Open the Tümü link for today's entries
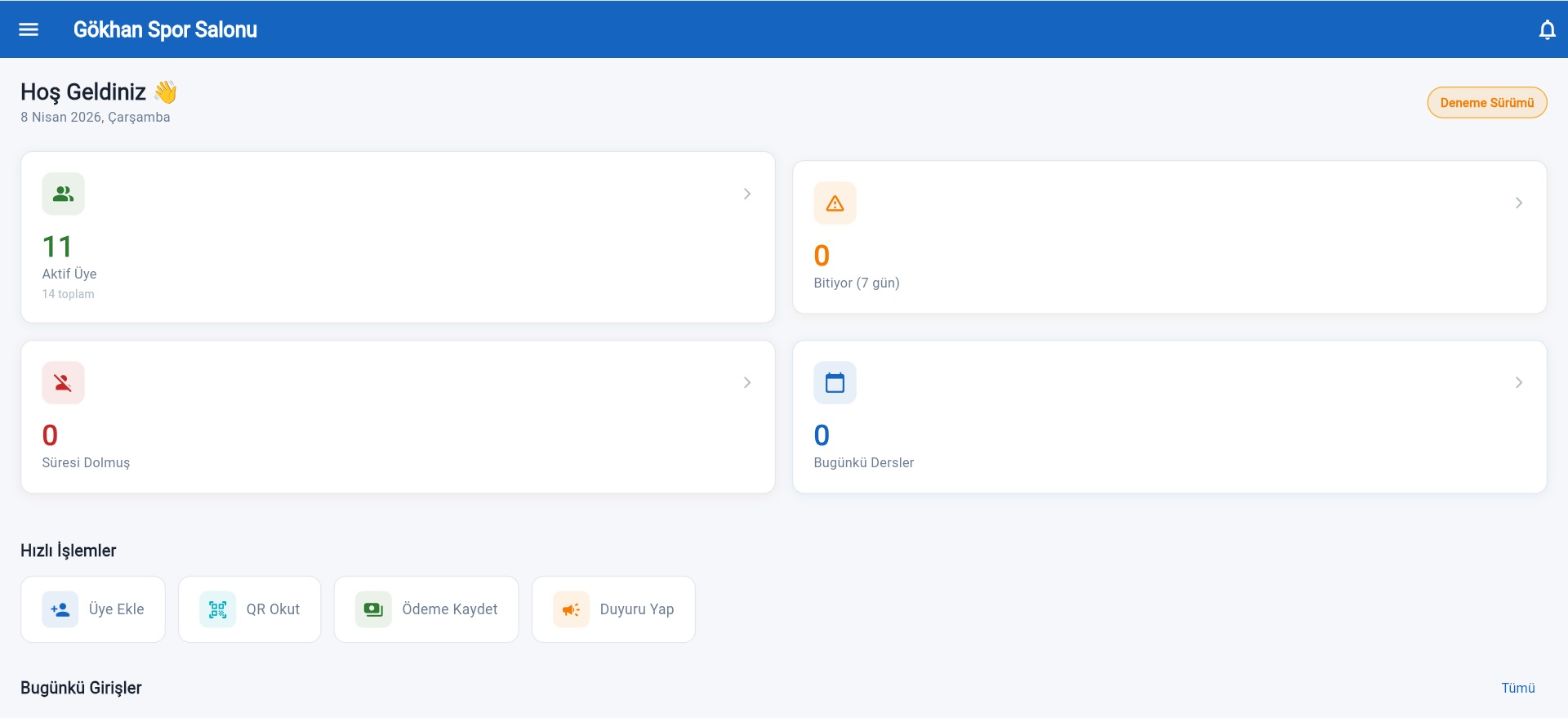 [1517, 688]
